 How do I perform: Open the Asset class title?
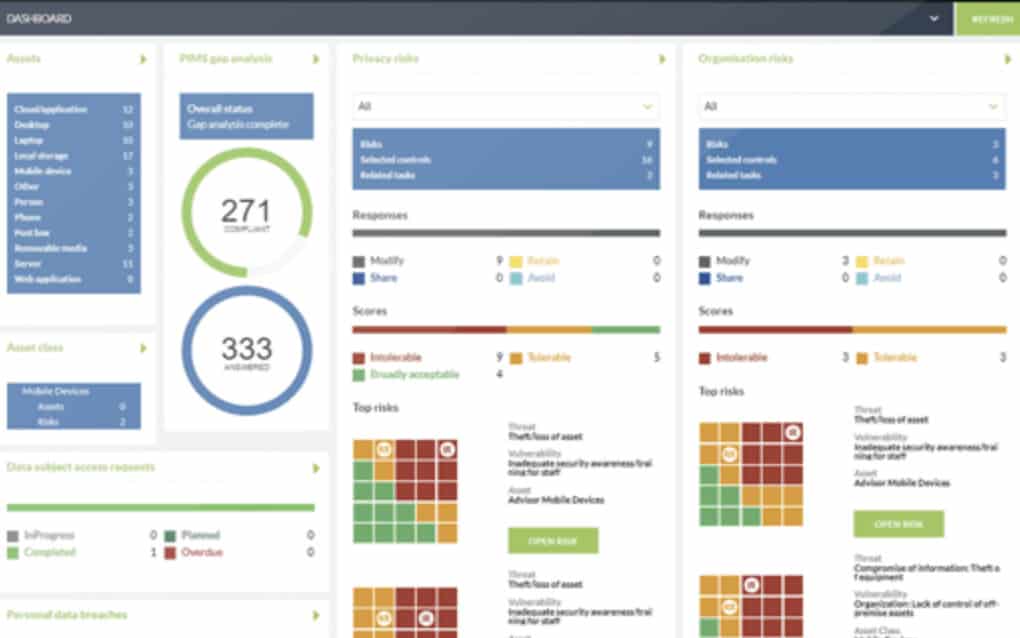pos(35,347)
